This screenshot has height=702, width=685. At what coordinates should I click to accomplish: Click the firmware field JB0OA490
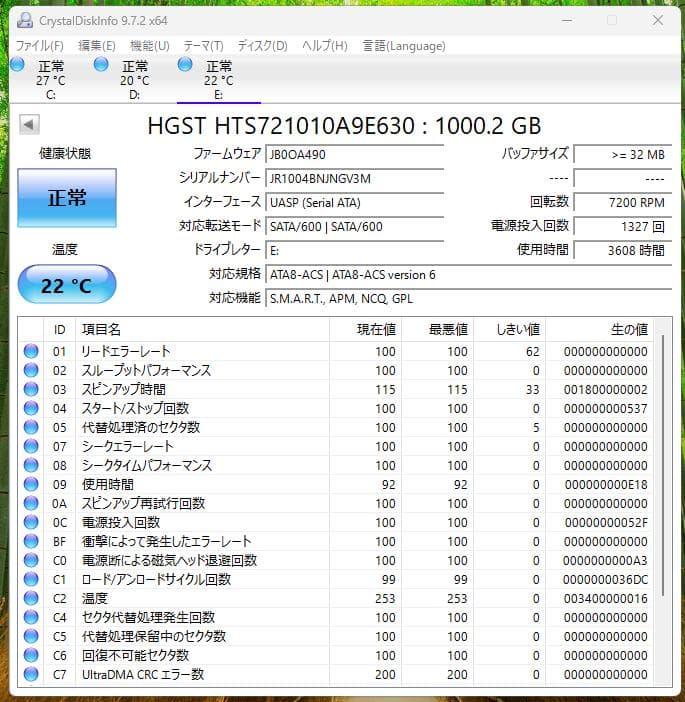click(x=355, y=154)
